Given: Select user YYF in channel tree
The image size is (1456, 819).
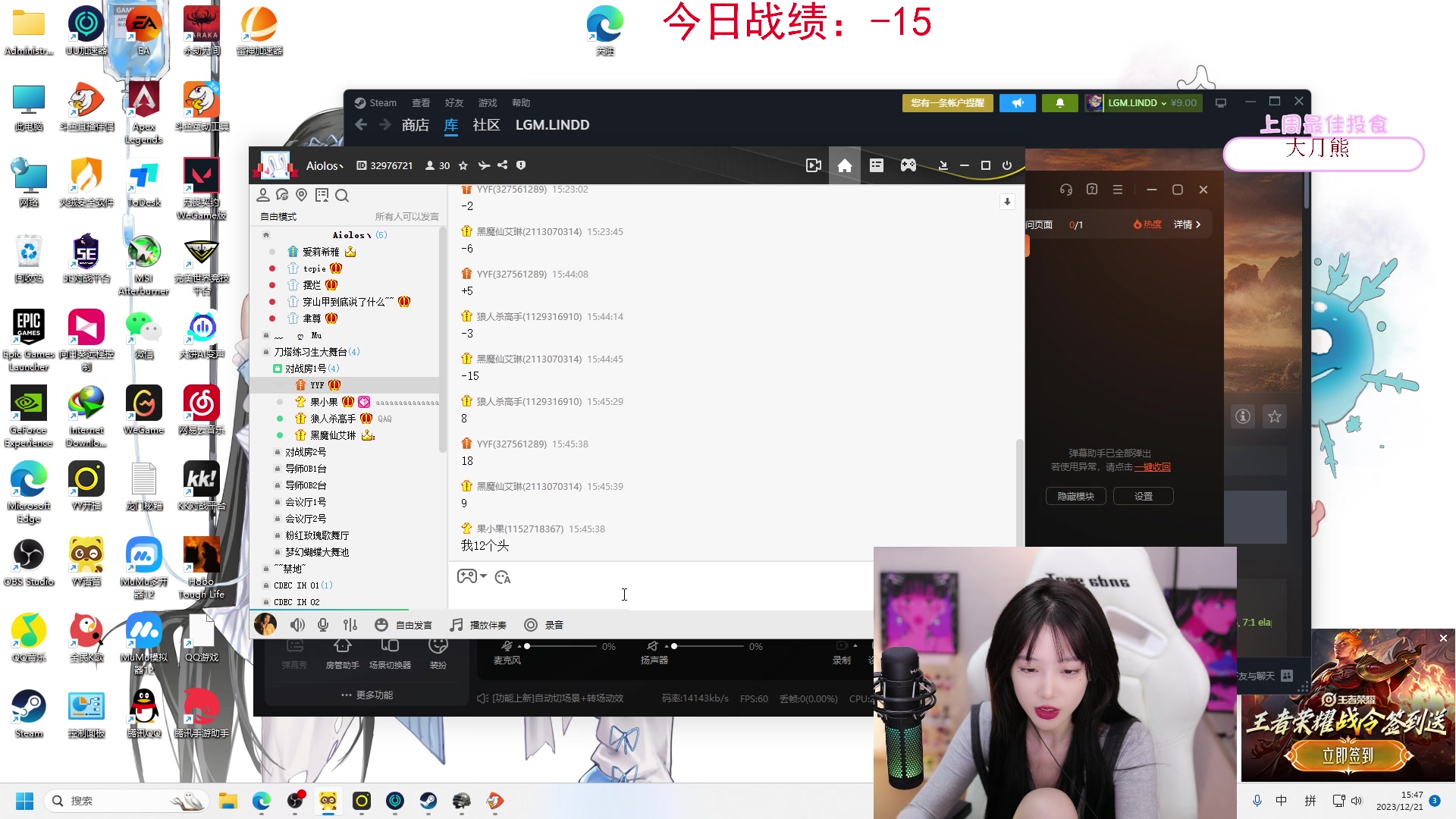Looking at the screenshot, I should tap(345, 385).
